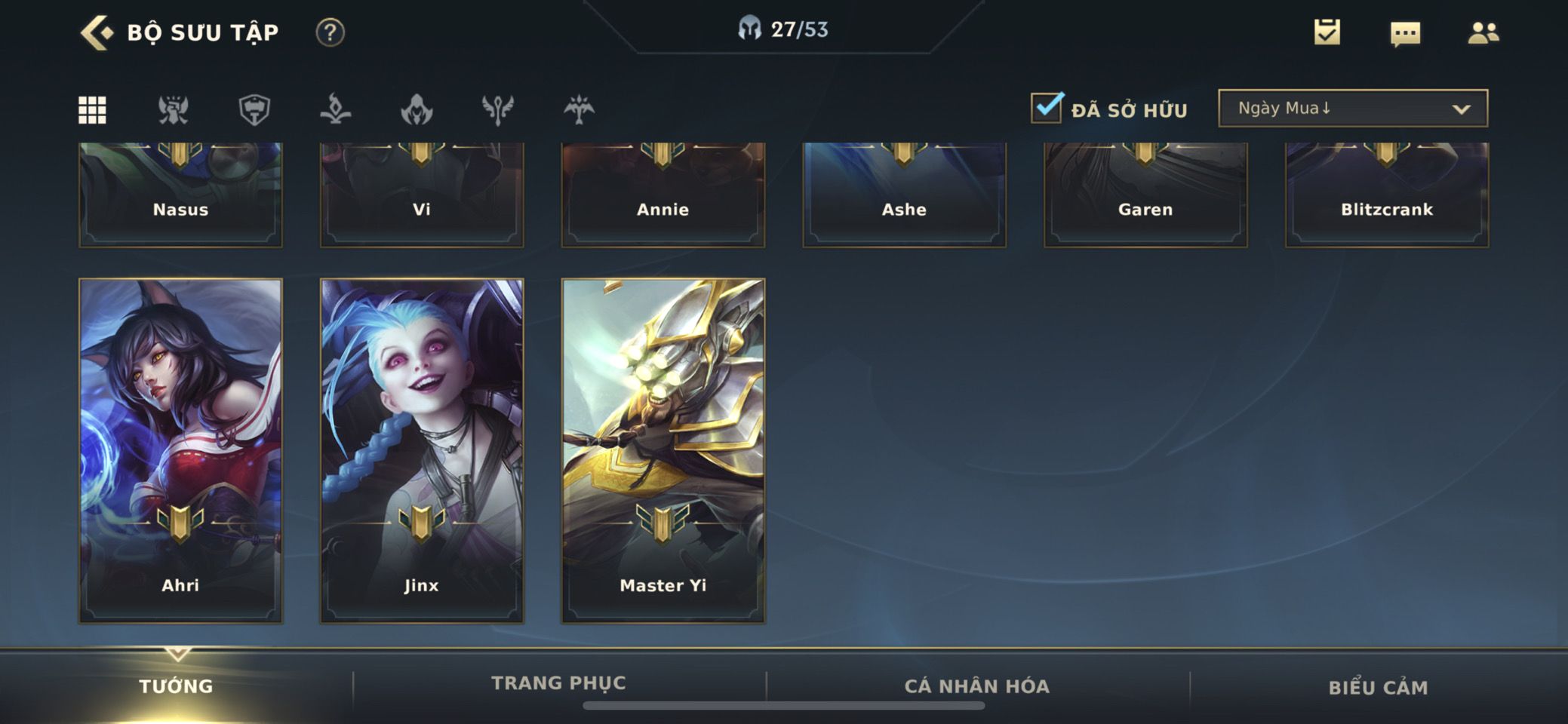Show all champions with the grid filter icon
The height and width of the screenshot is (724, 1568).
[93, 110]
